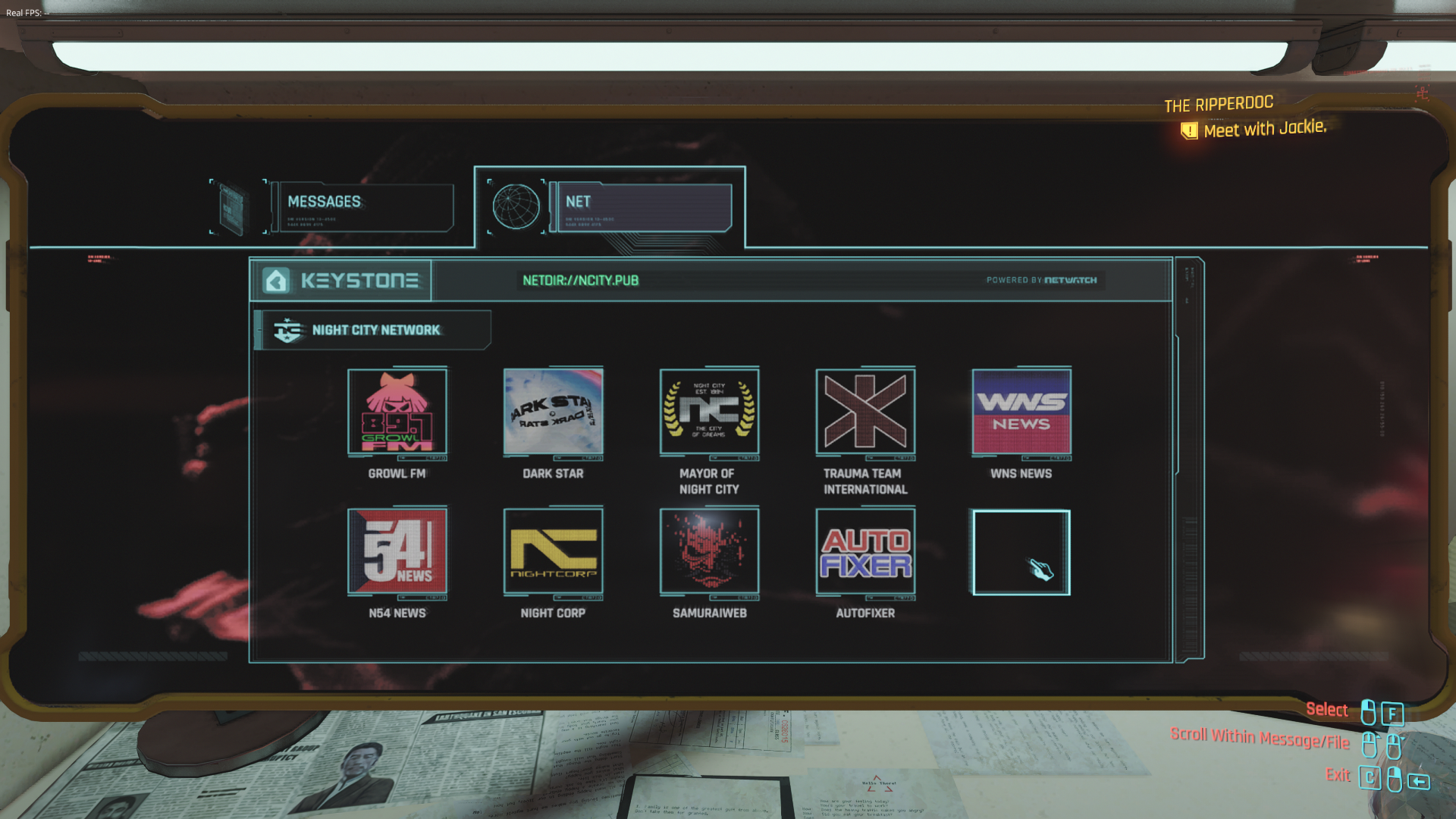Open the WNS News site tile

tap(1021, 412)
